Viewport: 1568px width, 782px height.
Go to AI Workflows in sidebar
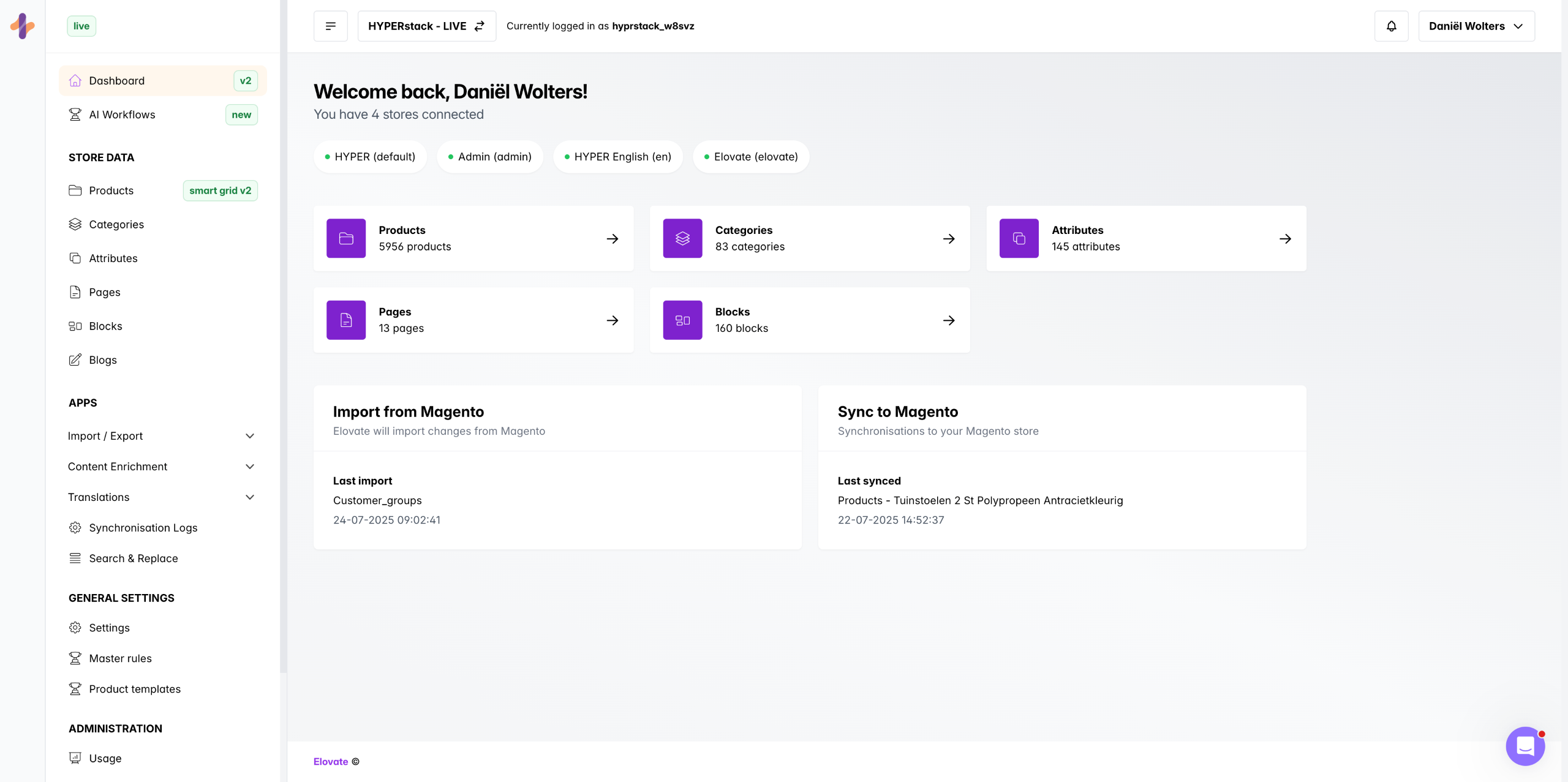click(122, 115)
